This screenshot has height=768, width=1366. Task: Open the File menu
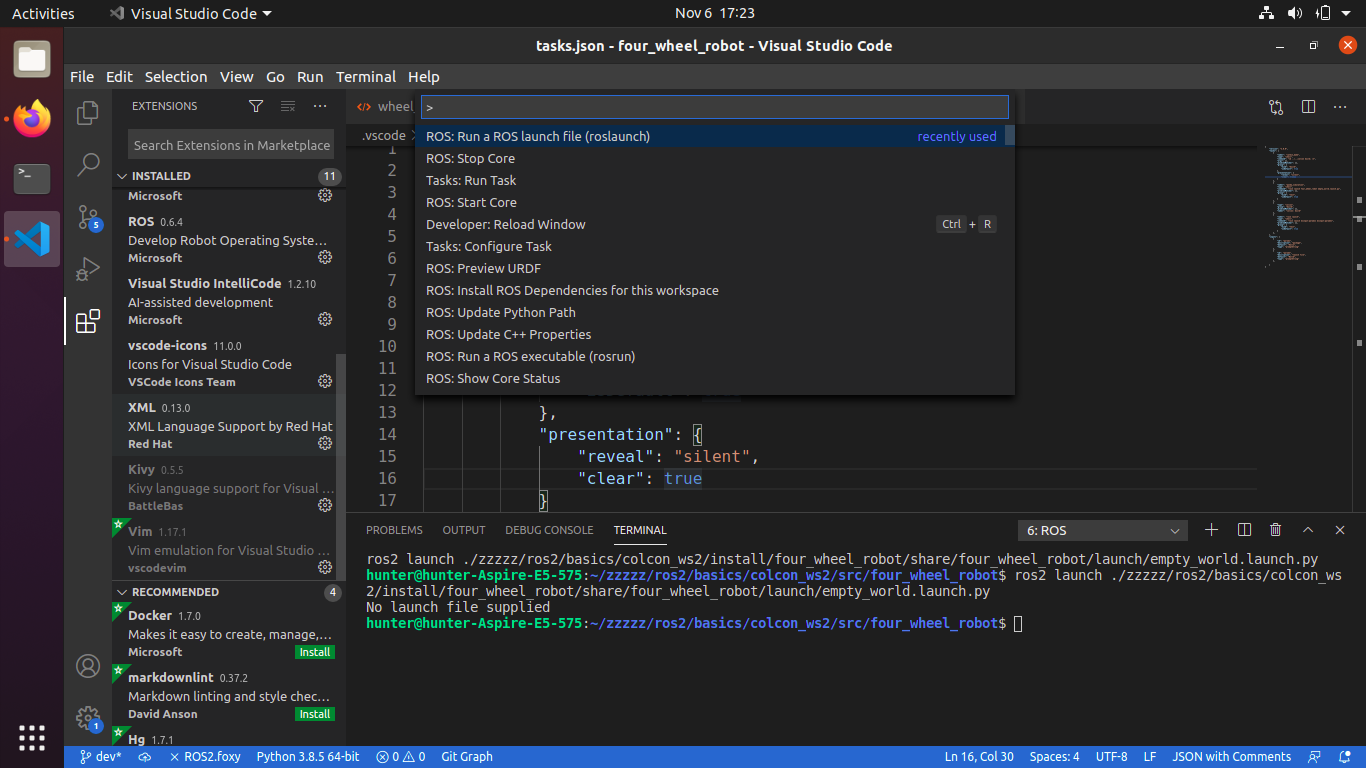pyautogui.click(x=82, y=77)
